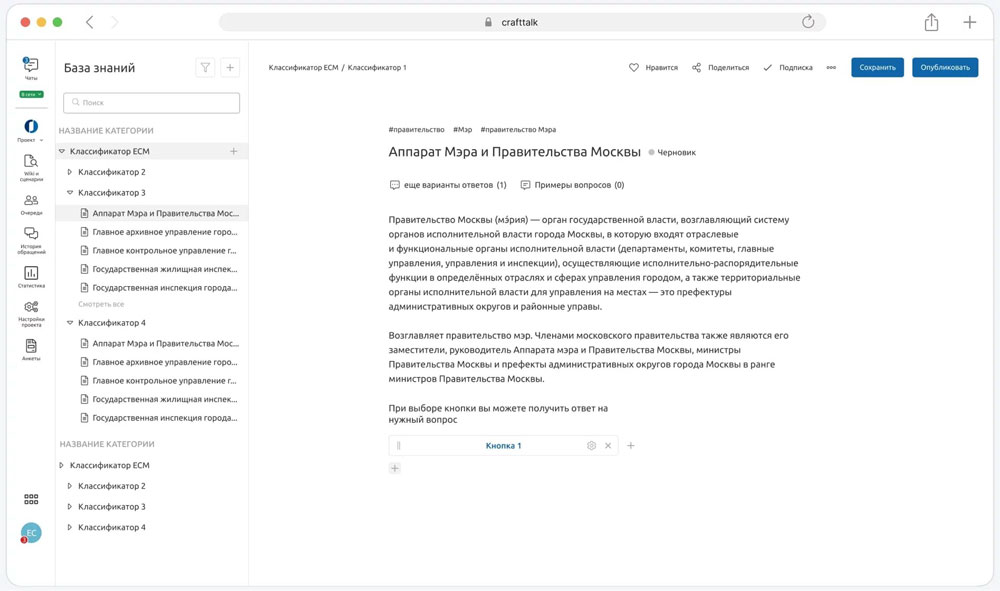Open settings gear on Кнопка 1
Viewport: 1000px width, 591px height.
click(x=591, y=446)
